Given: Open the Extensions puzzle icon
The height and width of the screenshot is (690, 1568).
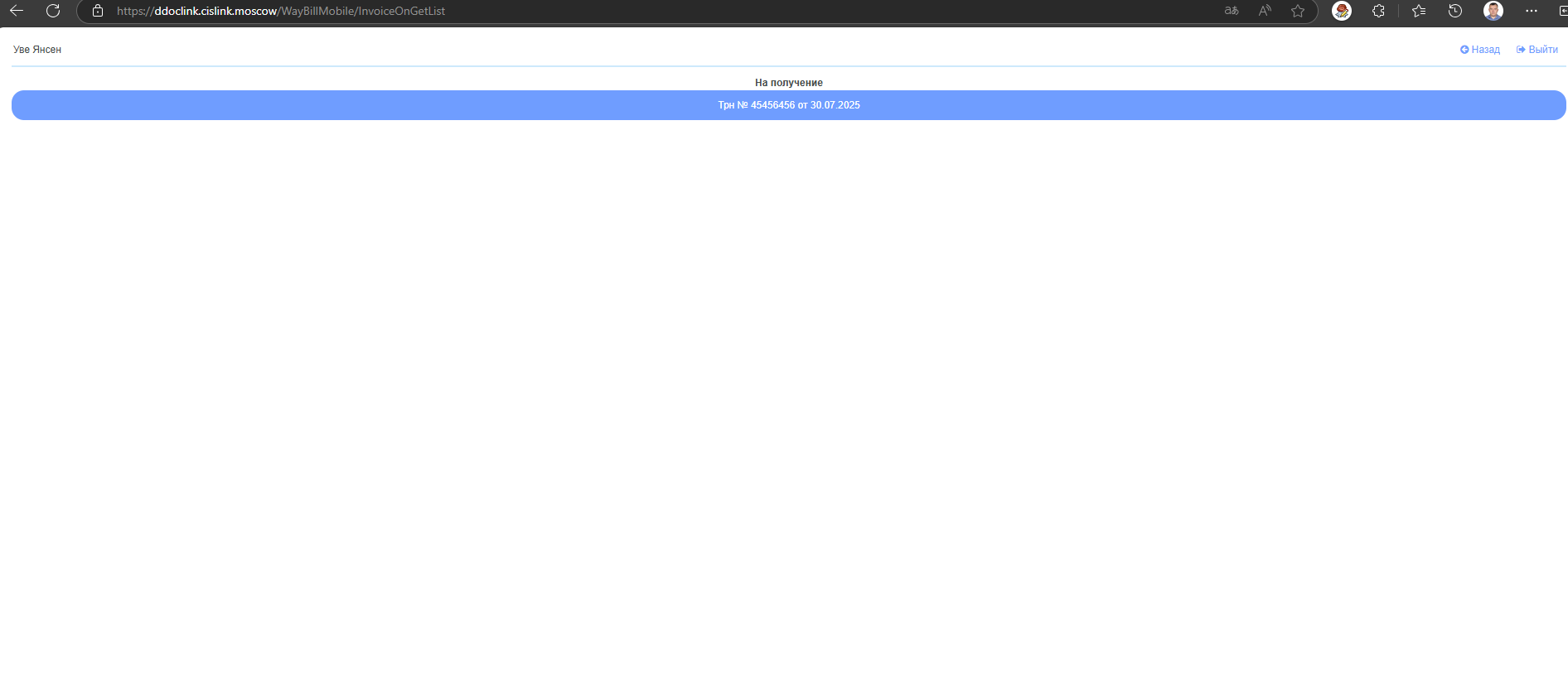Looking at the screenshot, I should (x=1378, y=11).
